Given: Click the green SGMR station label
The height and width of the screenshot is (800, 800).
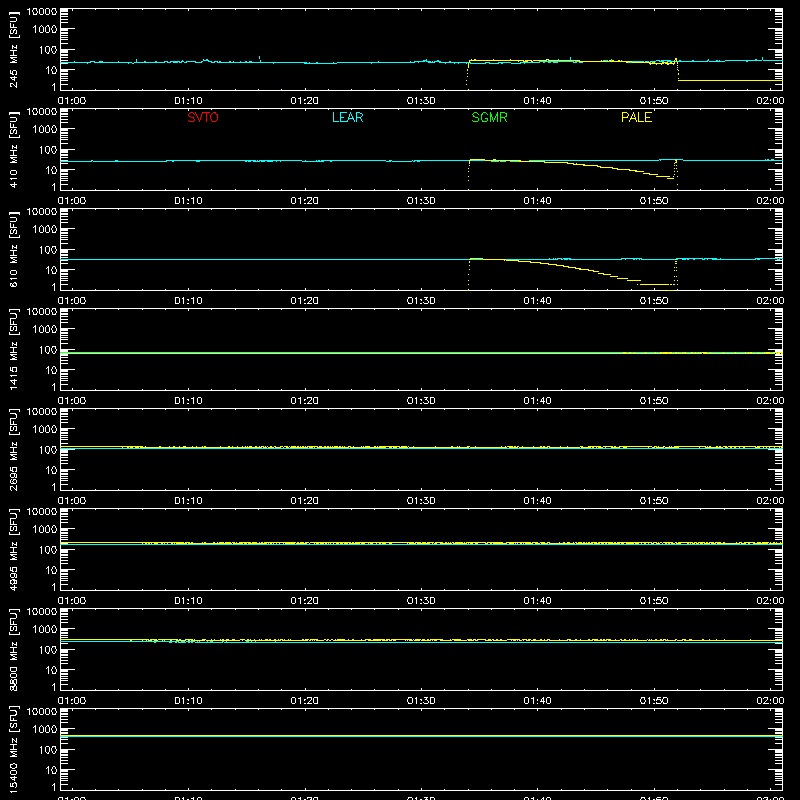Looking at the screenshot, I should tap(489, 117).
